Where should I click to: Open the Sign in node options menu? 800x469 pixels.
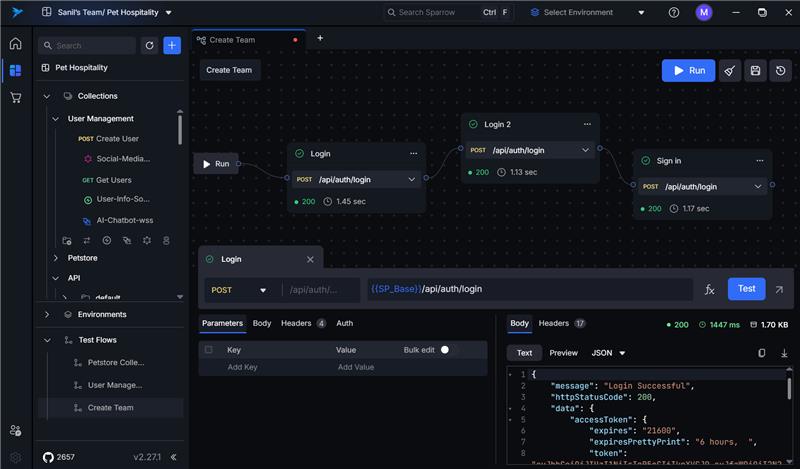(x=760, y=161)
